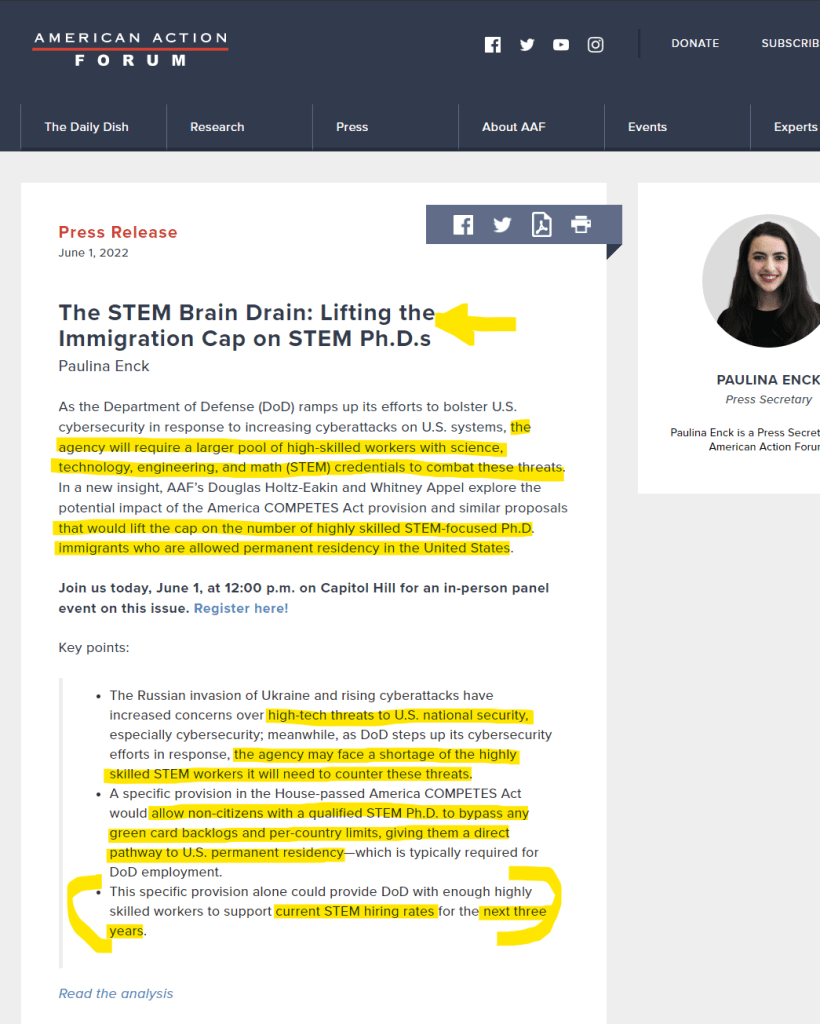Open the Research menu item

coord(217,127)
